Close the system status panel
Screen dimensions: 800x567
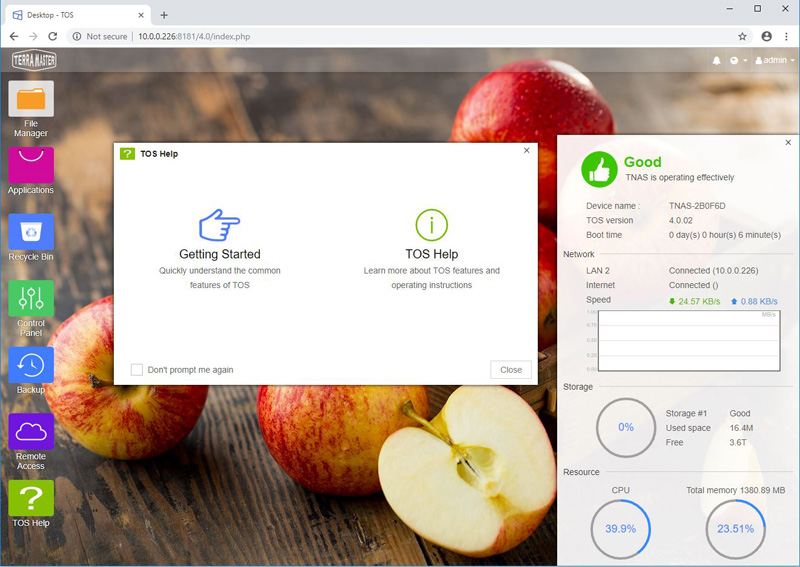pos(788,142)
